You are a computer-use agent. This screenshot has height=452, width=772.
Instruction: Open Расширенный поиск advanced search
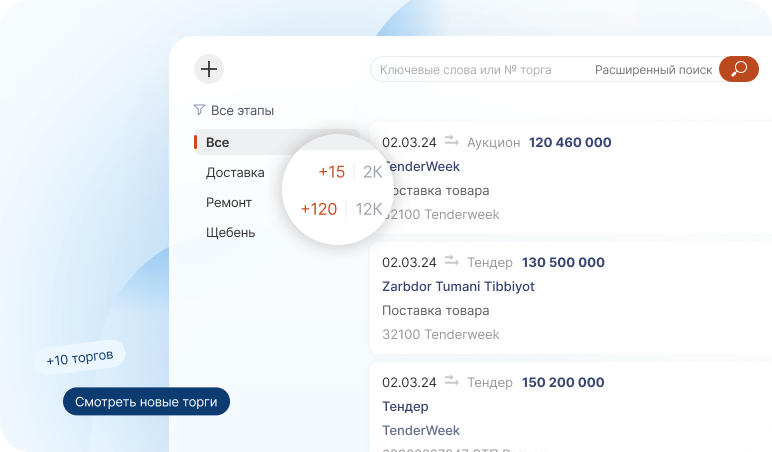653,70
